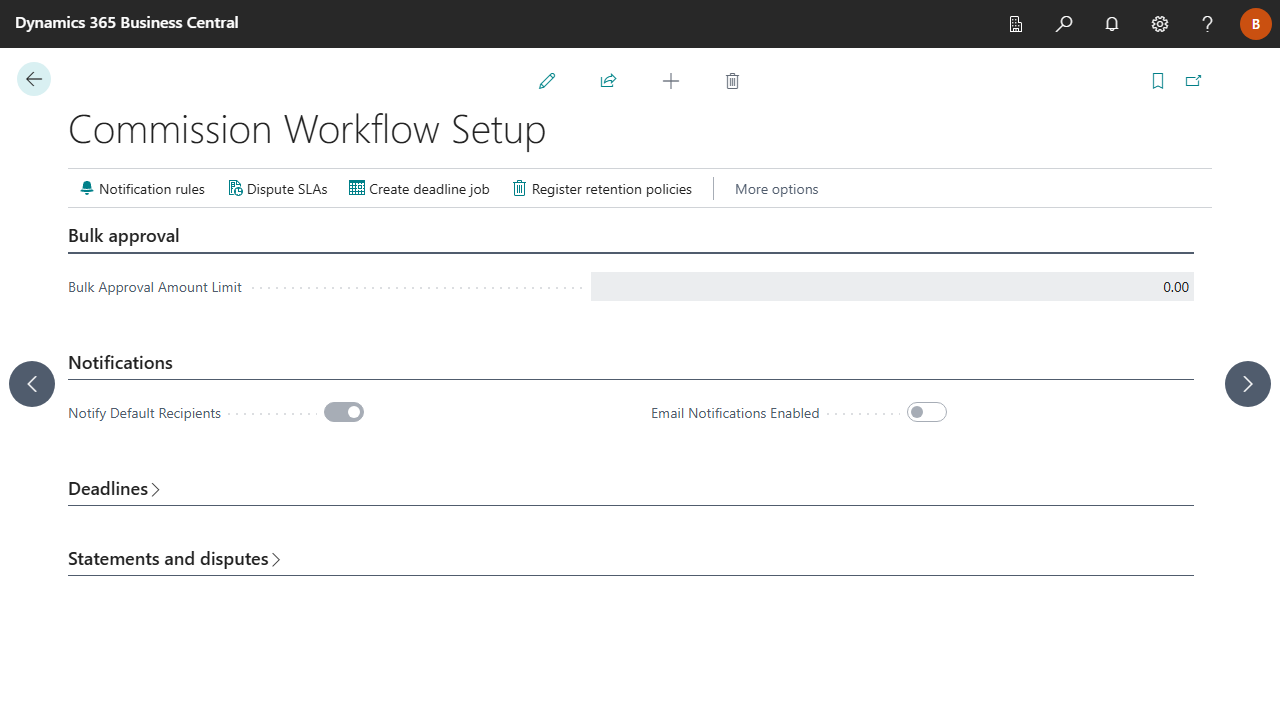The height and width of the screenshot is (720, 1280).
Task: Collapse the Notifications section header
Action: (120, 363)
